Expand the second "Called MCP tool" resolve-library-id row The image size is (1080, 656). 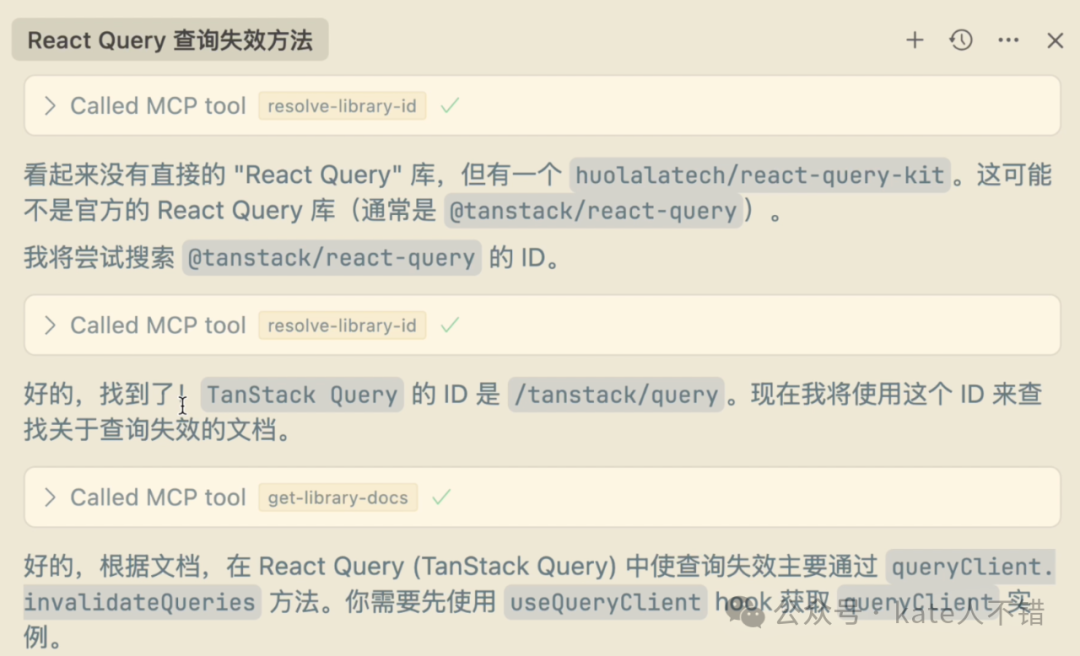tap(542, 325)
